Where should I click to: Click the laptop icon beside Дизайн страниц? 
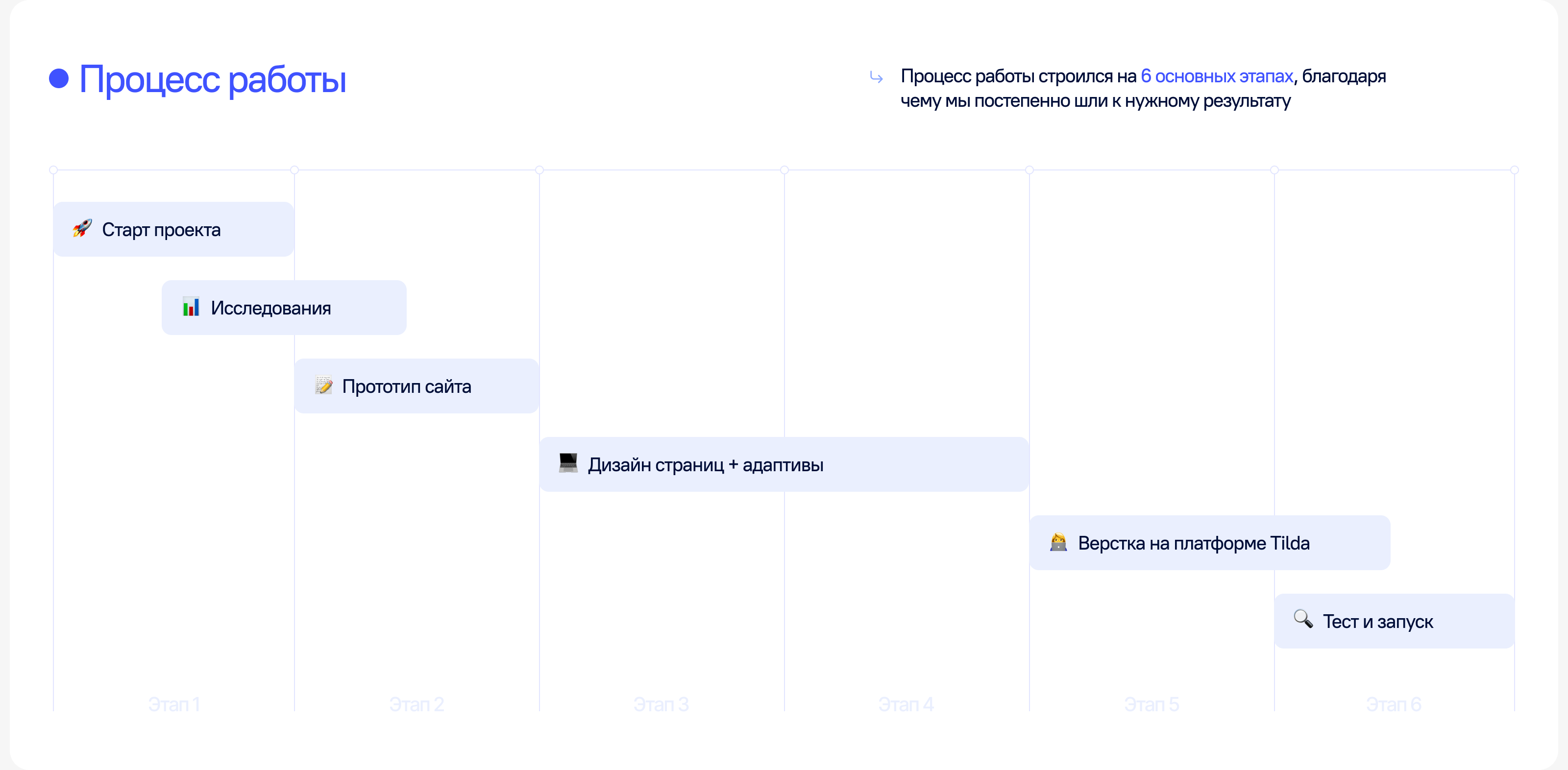coord(568,463)
